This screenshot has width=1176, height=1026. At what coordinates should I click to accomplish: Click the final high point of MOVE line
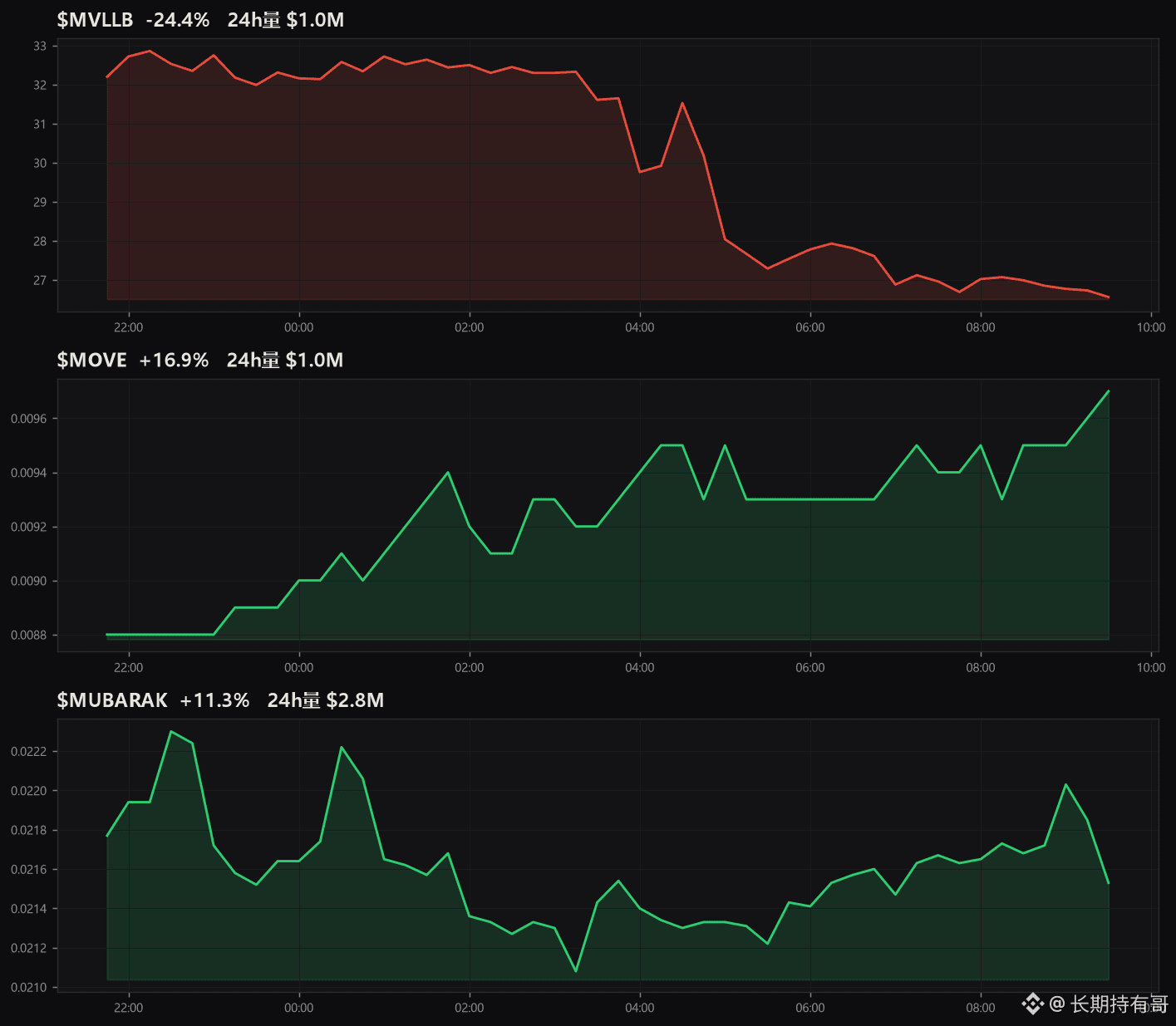[1109, 390]
